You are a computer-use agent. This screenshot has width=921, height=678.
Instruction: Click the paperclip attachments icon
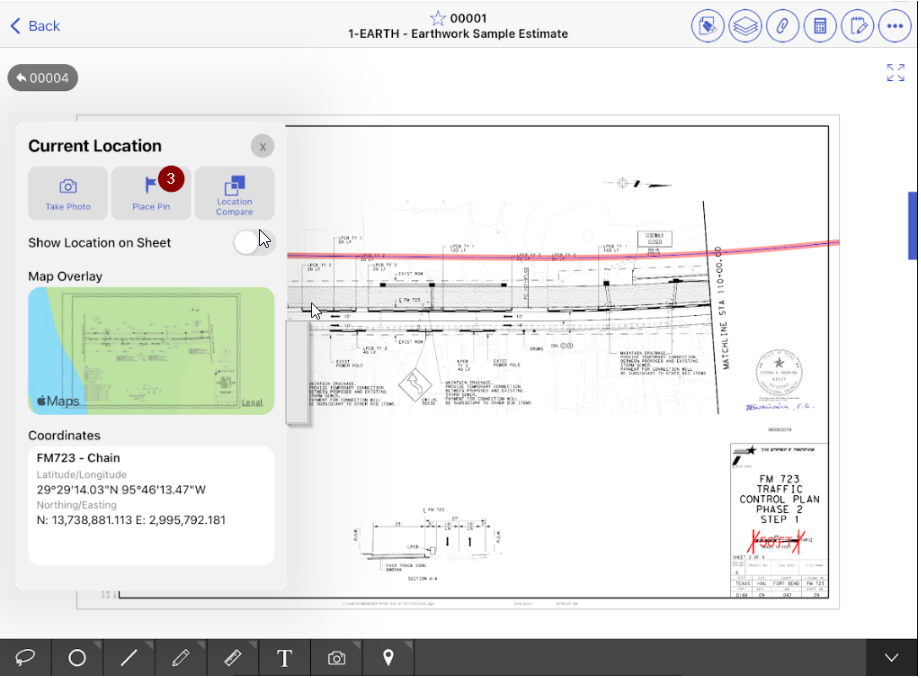782,26
